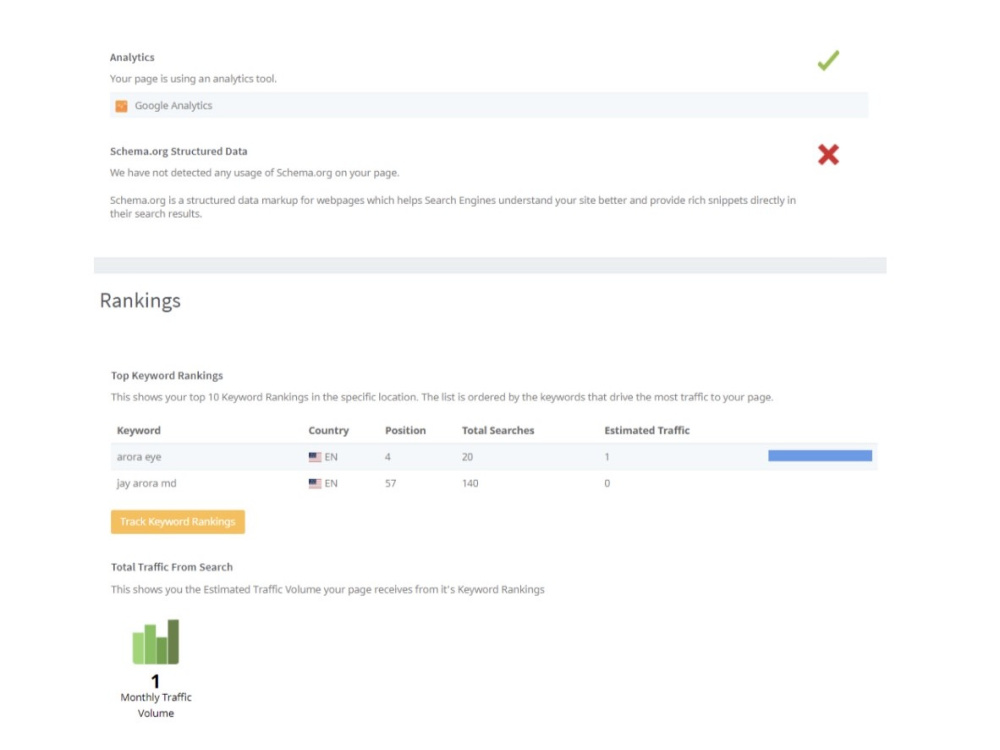Screen dimensions: 1000x750
Task: Click the Monthly Traffic Volume label
Action: (x=156, y=705)
